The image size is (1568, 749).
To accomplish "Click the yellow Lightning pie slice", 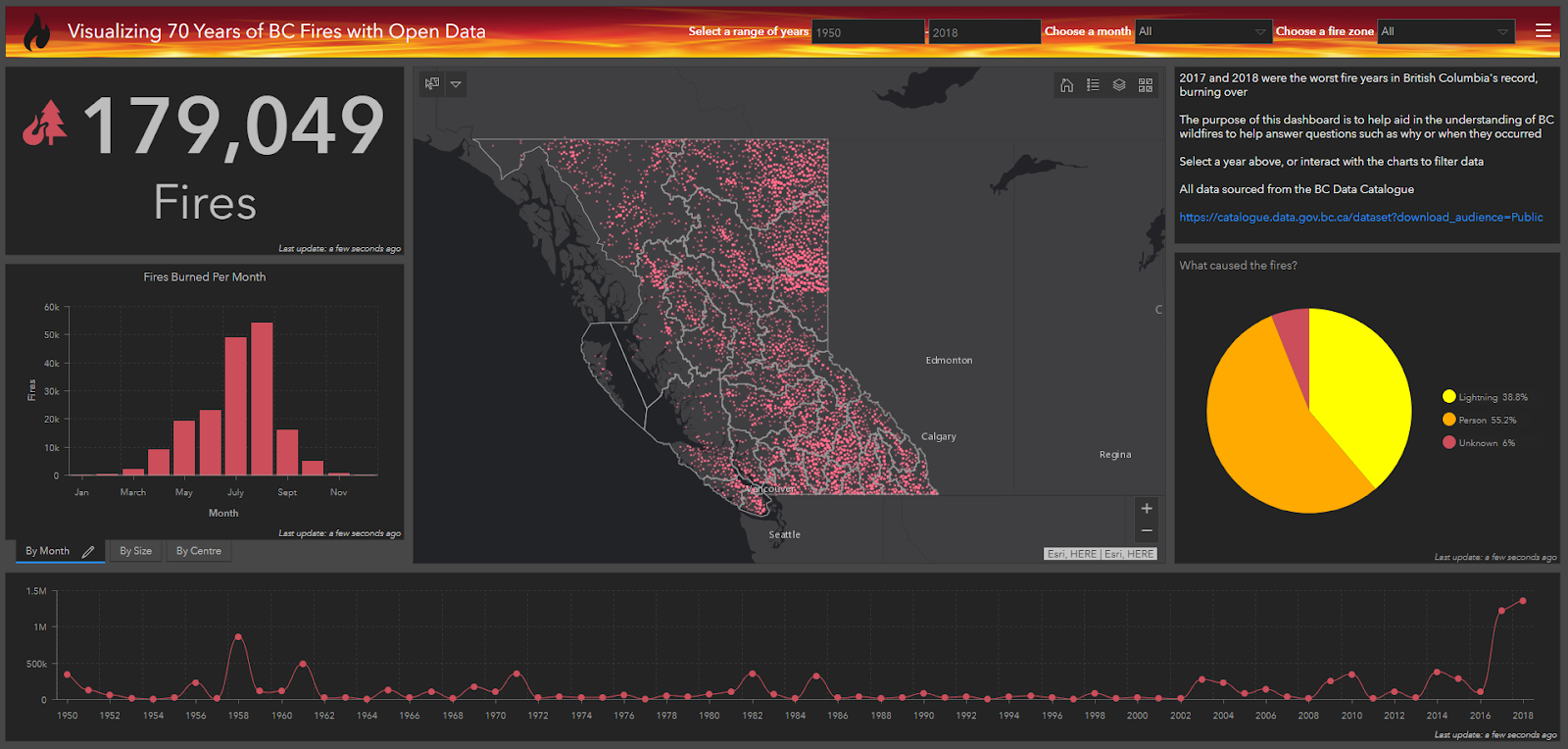I will pos(1361,392).
